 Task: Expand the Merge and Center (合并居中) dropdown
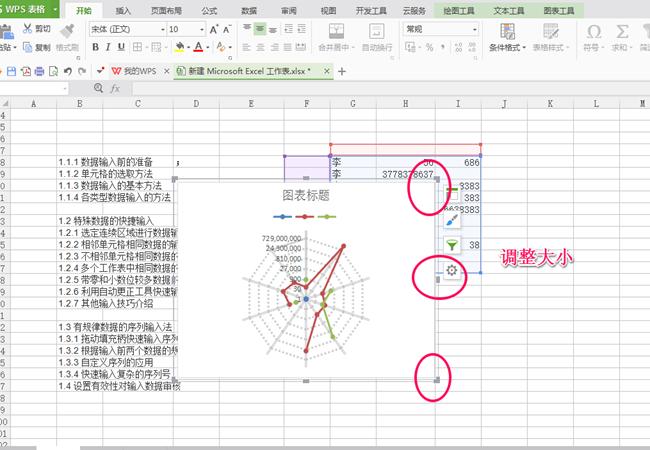click(x=353, y=47)
